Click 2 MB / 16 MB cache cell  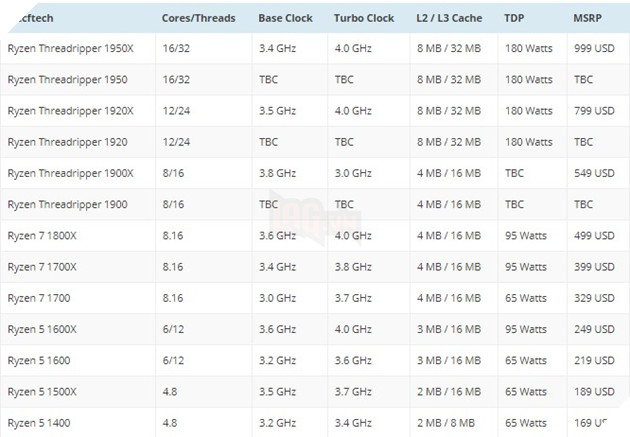[449, 392]
